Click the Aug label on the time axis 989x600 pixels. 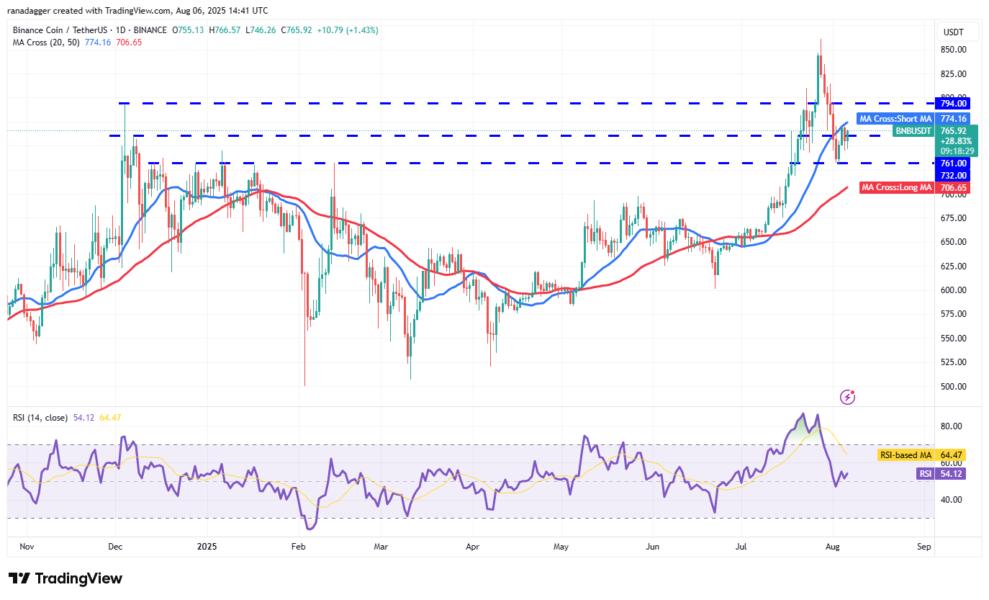coord(832,547)
